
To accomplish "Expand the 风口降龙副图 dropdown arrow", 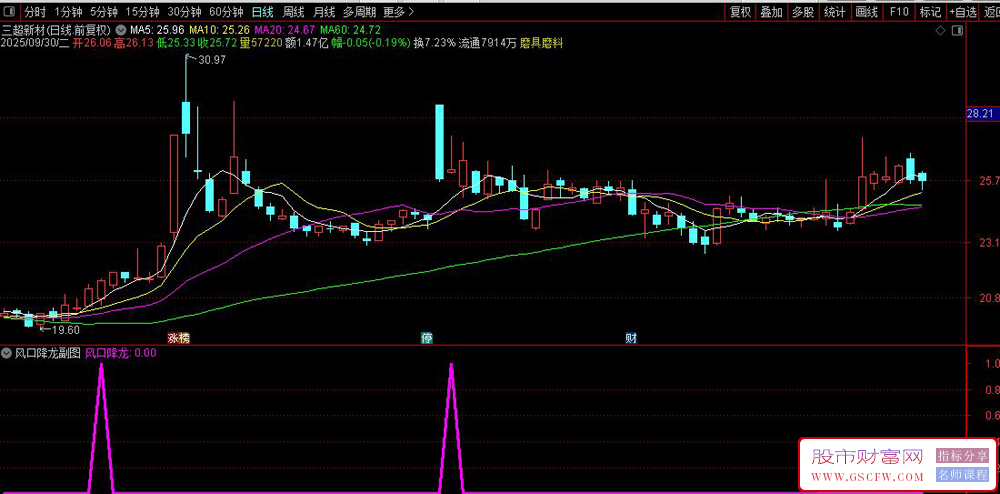I will [6, 352].
